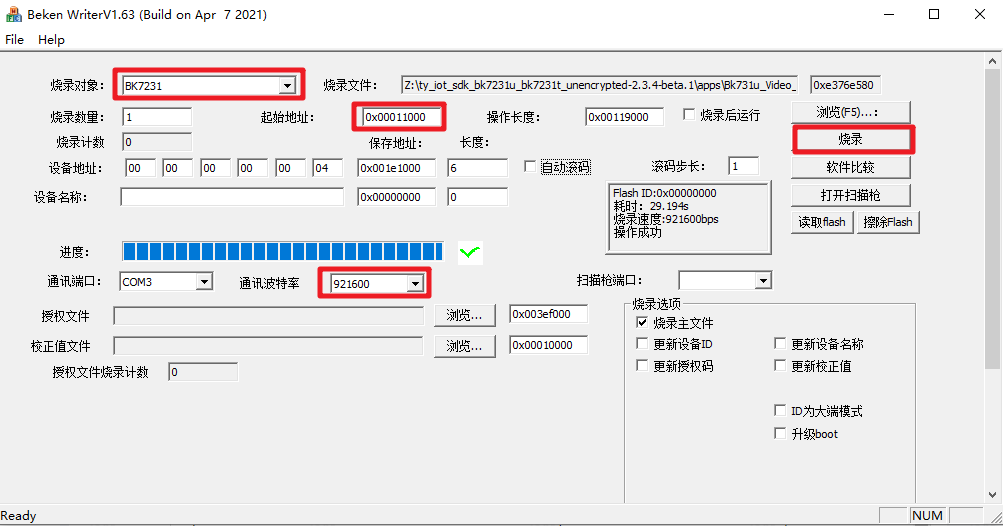Image resolution: width=1003 pixels, height=526 pixels.
Task: Check the 更新设备ID option
Action: point(642,344)
